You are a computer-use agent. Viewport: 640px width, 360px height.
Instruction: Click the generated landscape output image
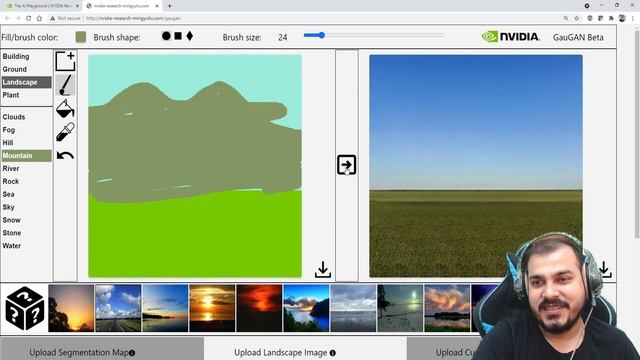476,166
